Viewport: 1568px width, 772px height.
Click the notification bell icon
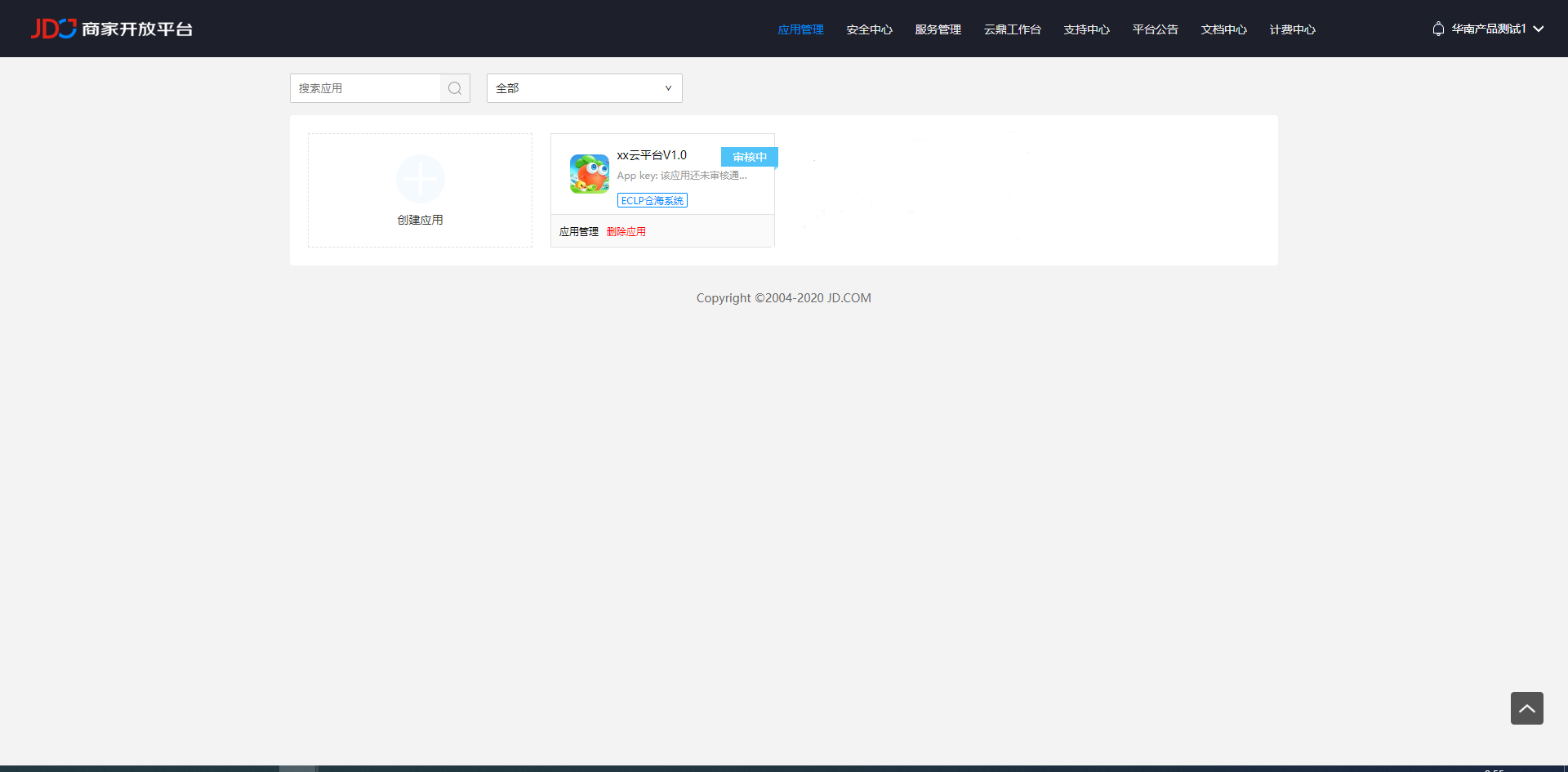point(1438,29)
